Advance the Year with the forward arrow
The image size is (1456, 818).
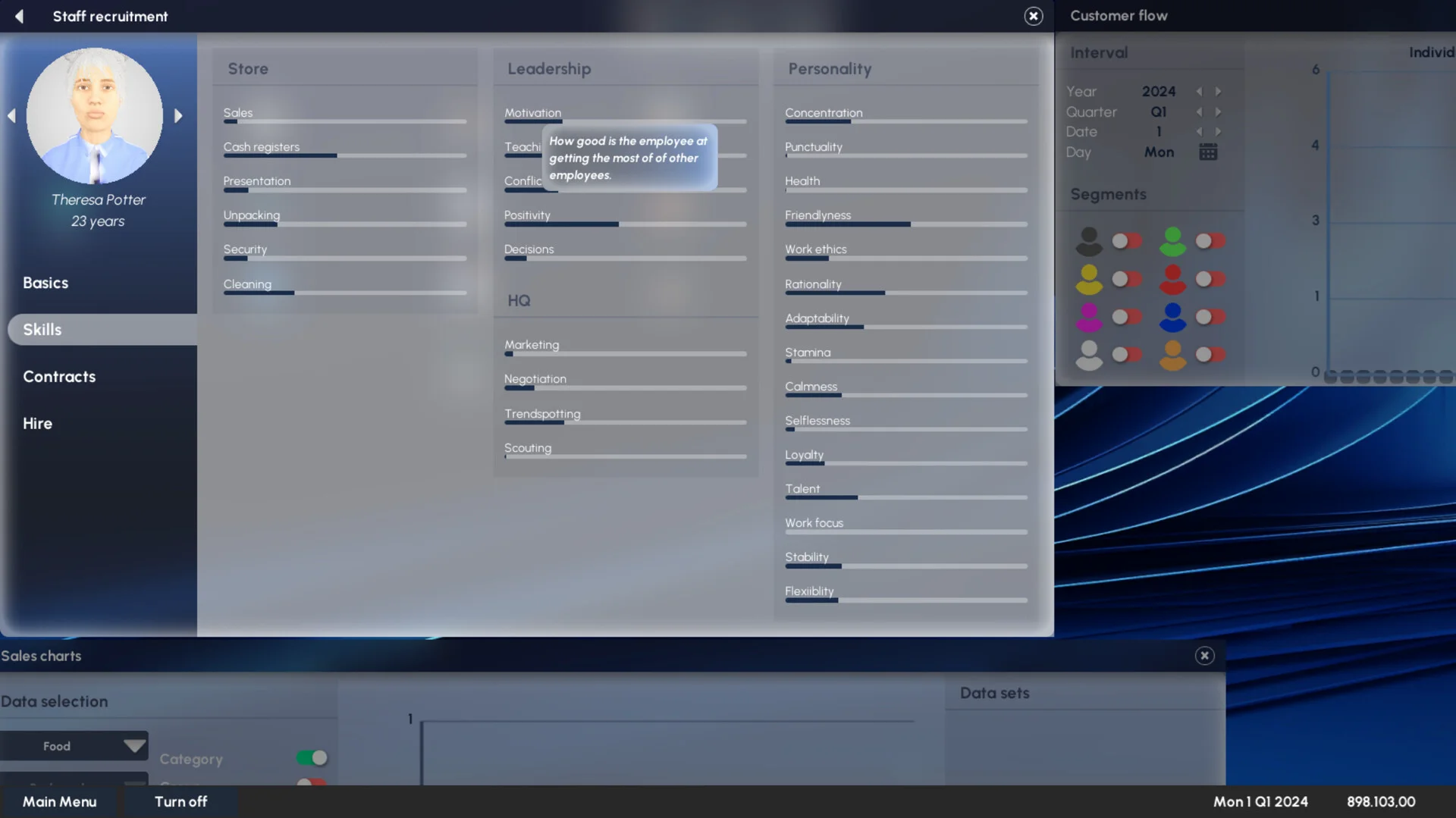tap(1219, 91)
